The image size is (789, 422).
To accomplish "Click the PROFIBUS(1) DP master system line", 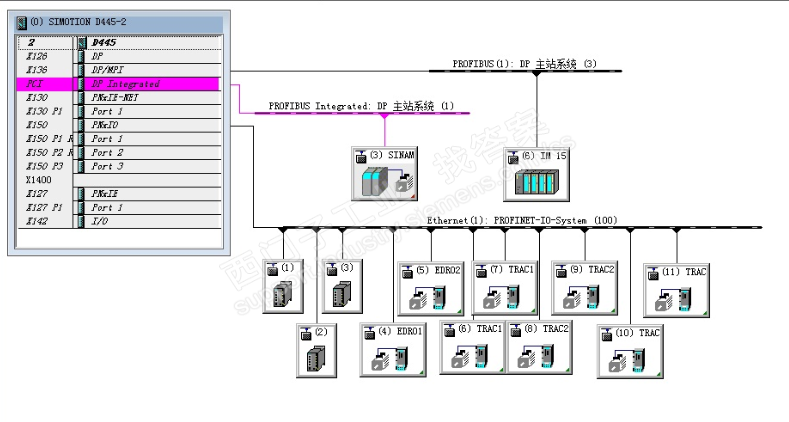I will pyautogui.click(x=525, y=71).
